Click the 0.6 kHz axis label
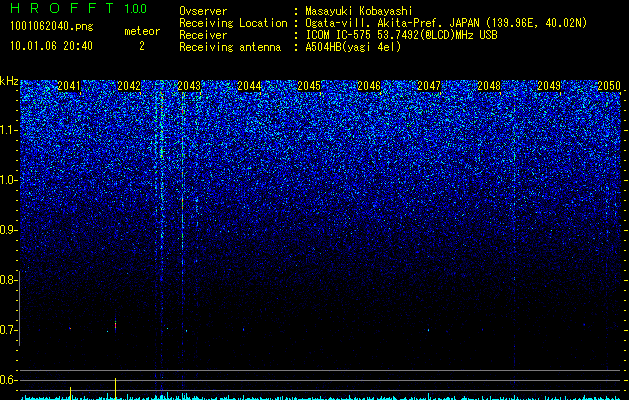Viewport: 629px width, 400px height. pos(7,380)
